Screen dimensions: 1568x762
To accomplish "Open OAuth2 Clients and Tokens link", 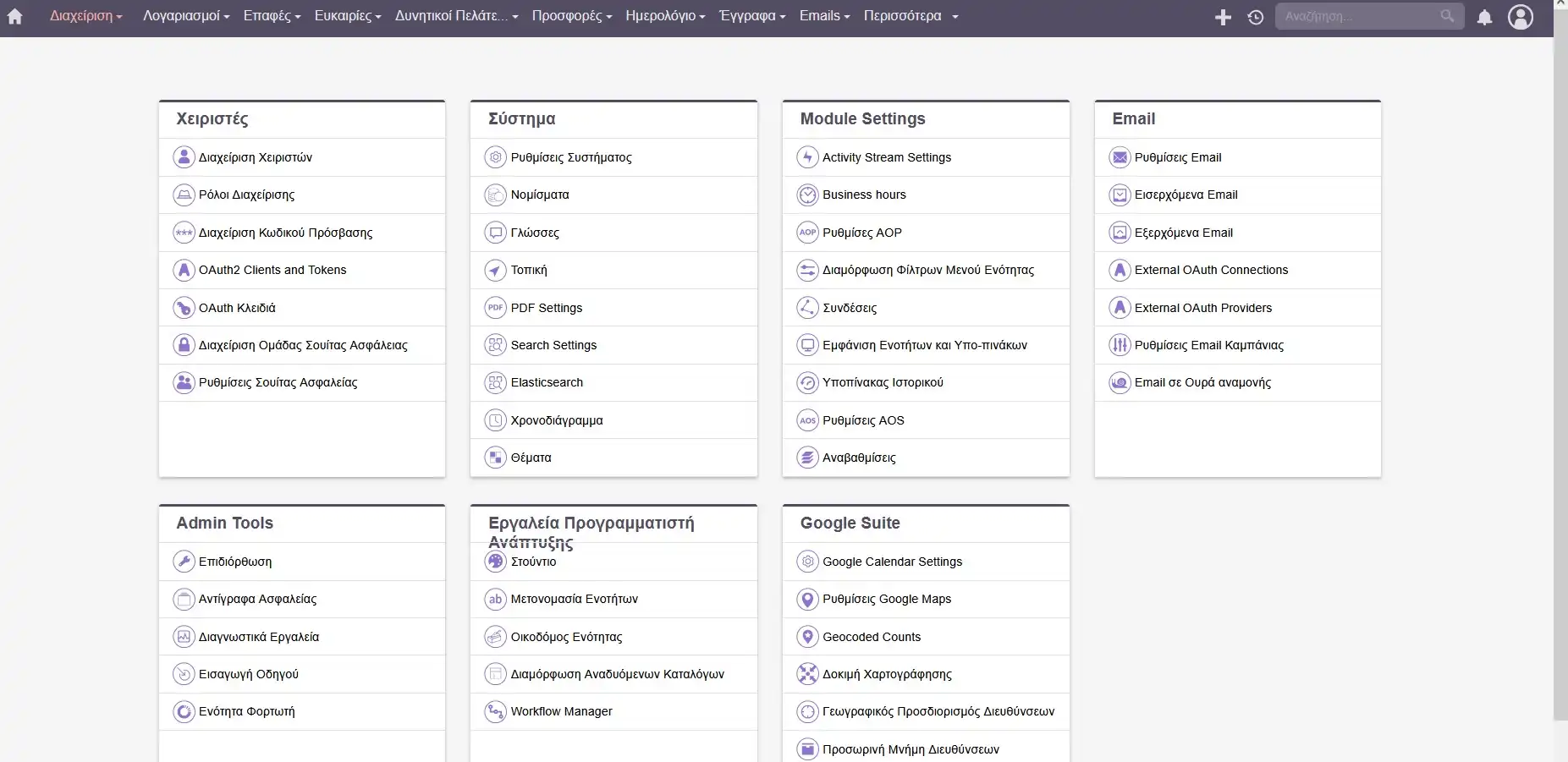I will pos(272,270).
